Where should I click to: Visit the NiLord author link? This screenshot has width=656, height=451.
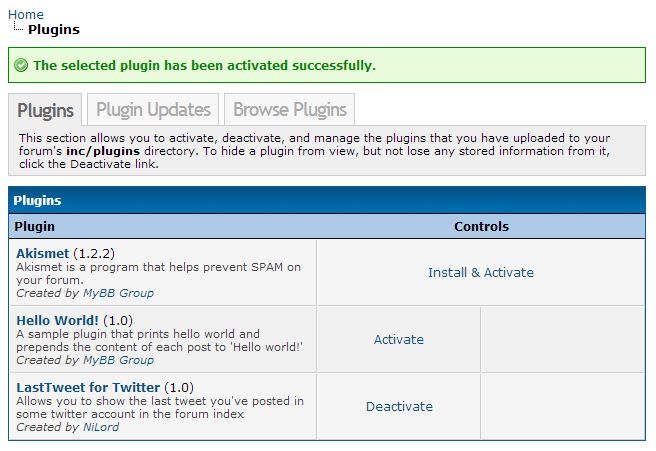[x=101, y=427]
